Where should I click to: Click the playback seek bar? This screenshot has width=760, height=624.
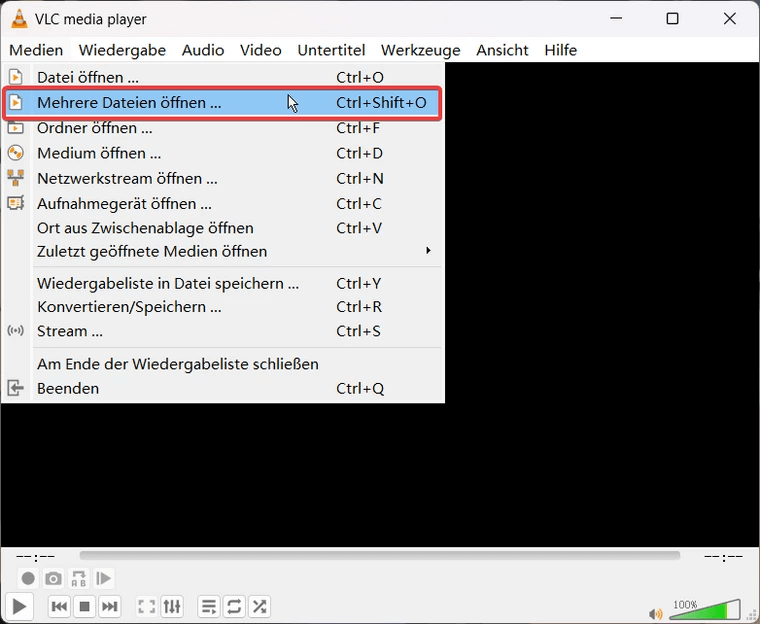tap(380, 556)
